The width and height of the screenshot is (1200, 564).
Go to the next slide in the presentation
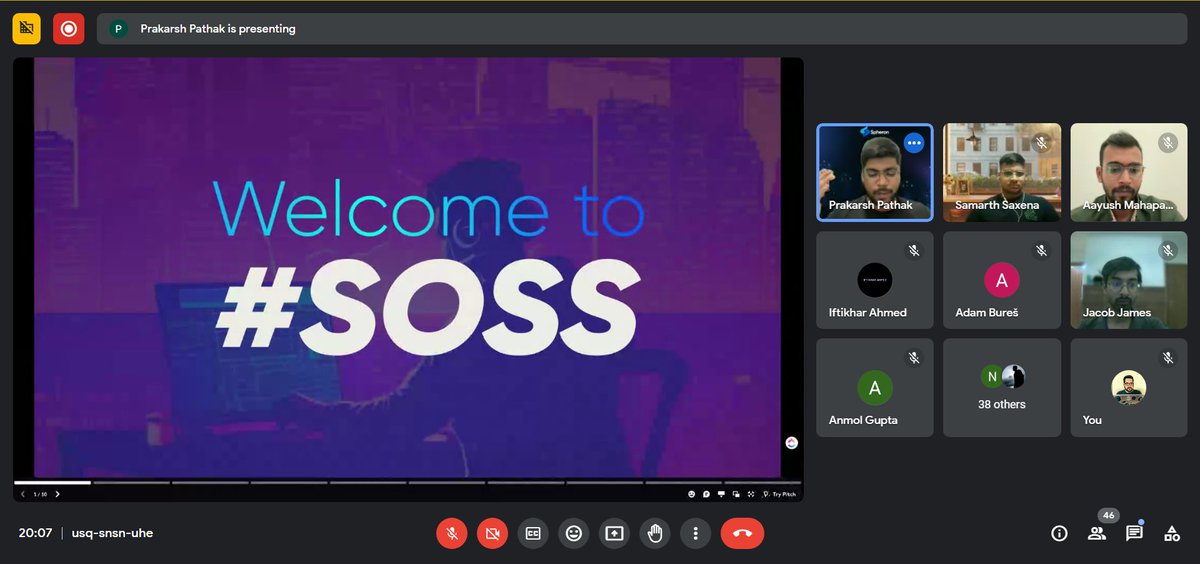click(x=57, y=494)
